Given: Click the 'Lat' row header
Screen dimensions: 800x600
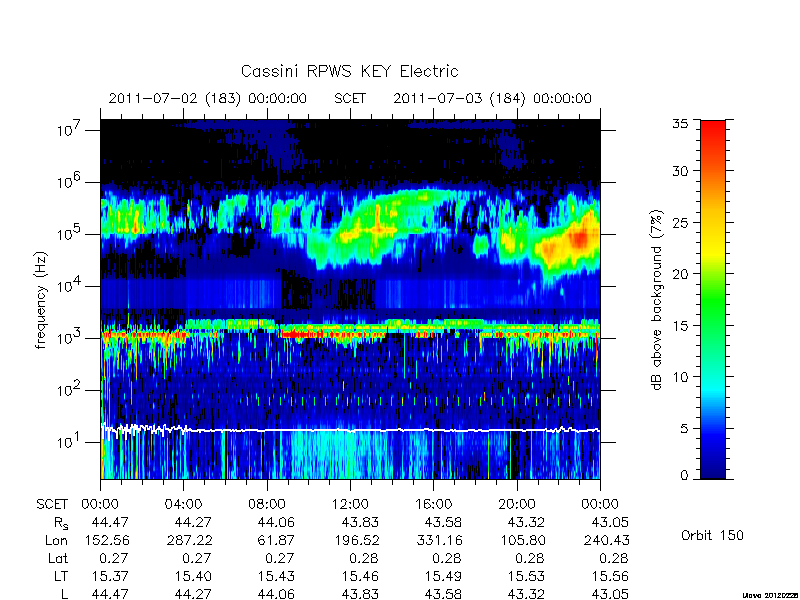Looking at the screenshot, I should pyautogui.click(x=58, y=559).
